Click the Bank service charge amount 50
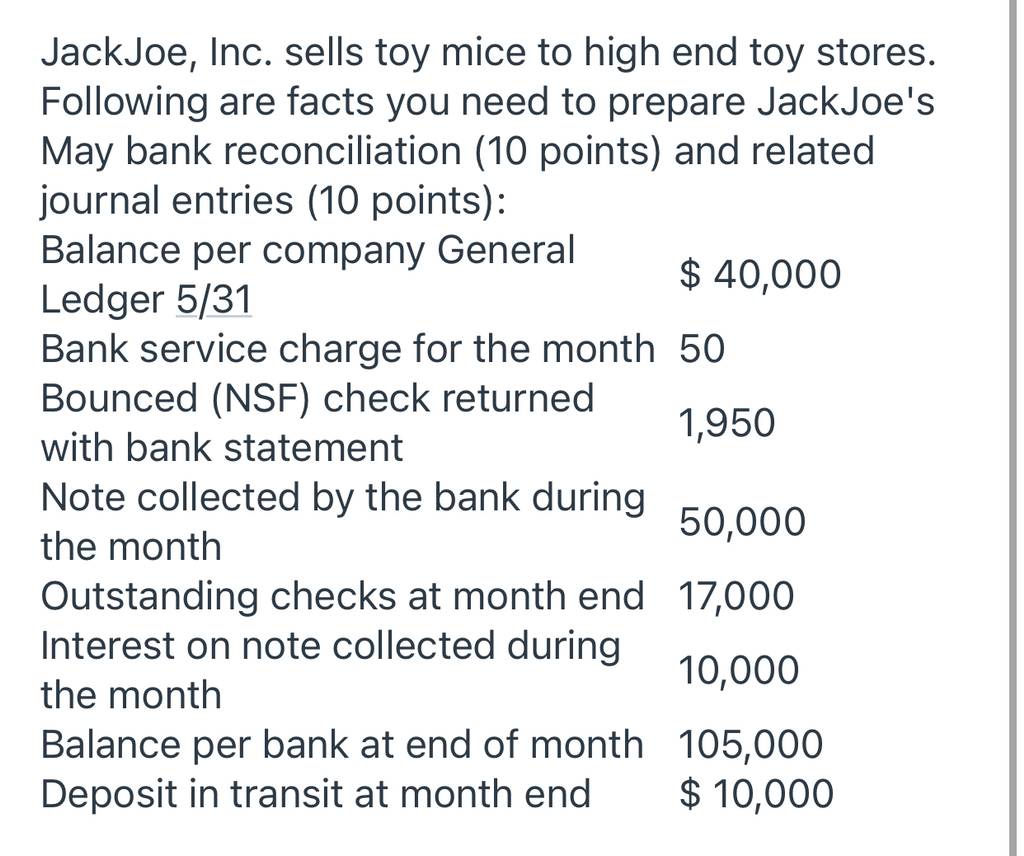This screenshot has height=856, width=1024. [702, 349]
